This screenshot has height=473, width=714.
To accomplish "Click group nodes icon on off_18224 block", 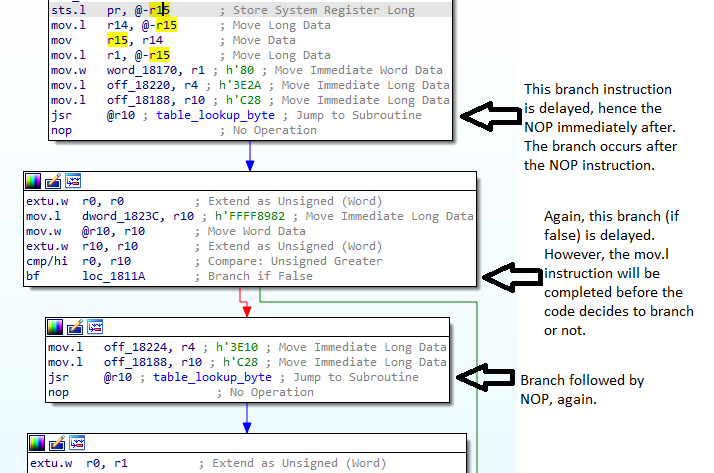I will pos(95,327).
